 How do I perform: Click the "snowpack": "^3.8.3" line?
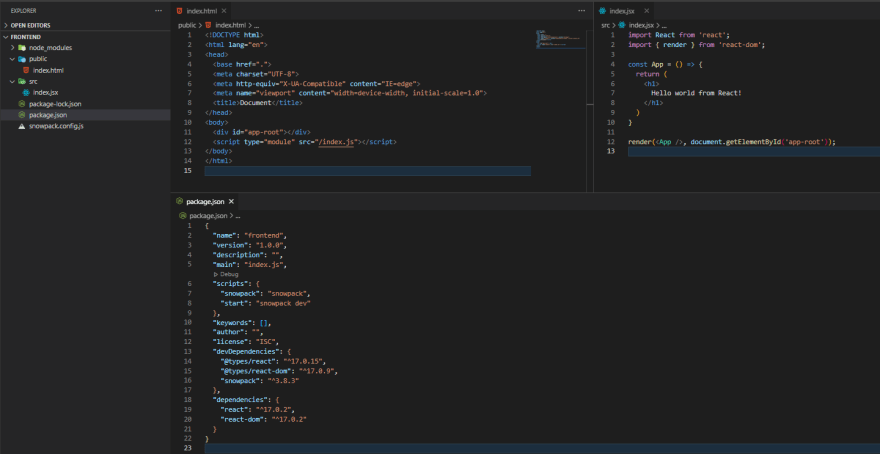(x=260, y=382)
